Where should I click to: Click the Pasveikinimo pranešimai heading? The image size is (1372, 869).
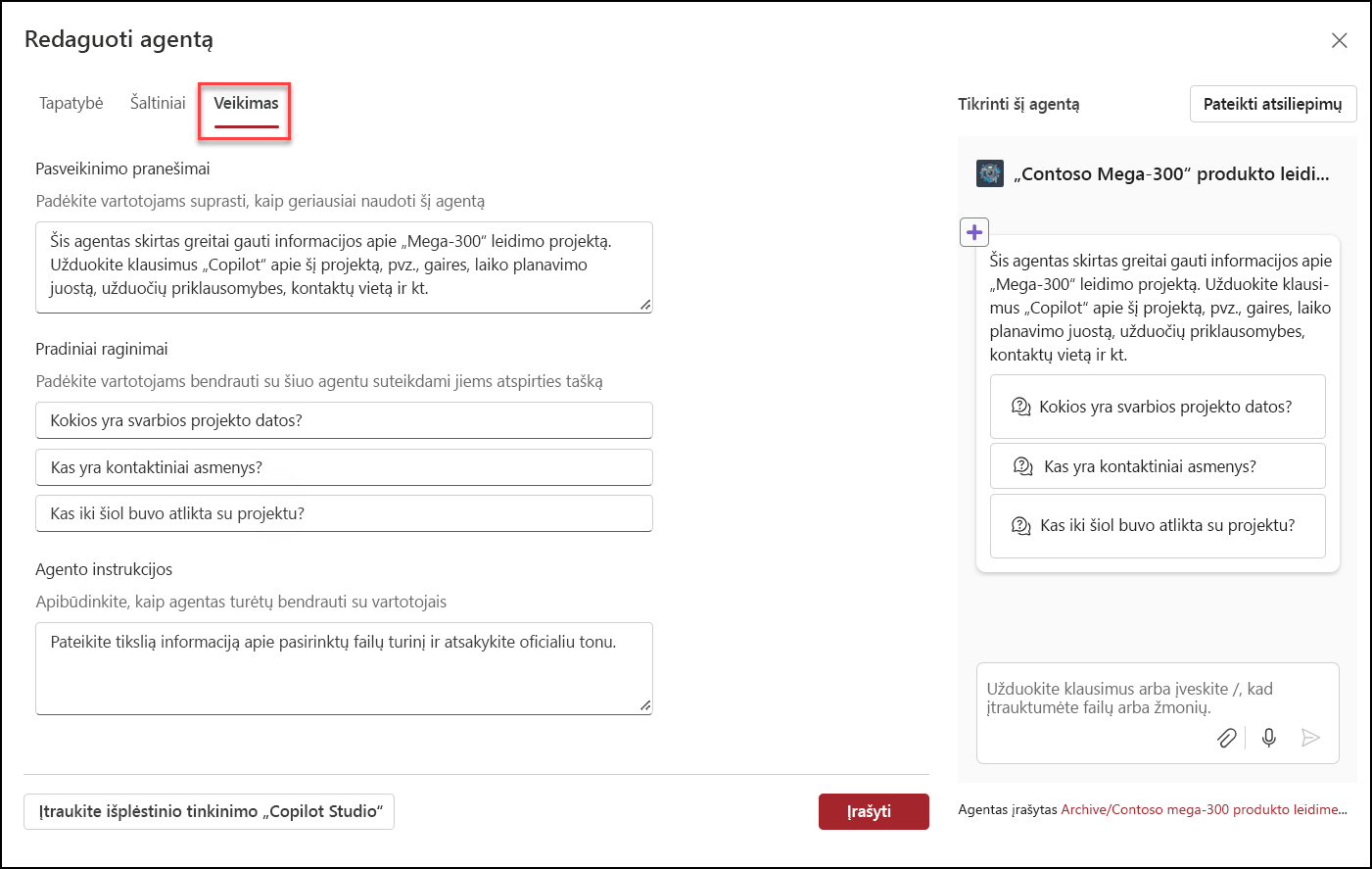coord(122,169)
